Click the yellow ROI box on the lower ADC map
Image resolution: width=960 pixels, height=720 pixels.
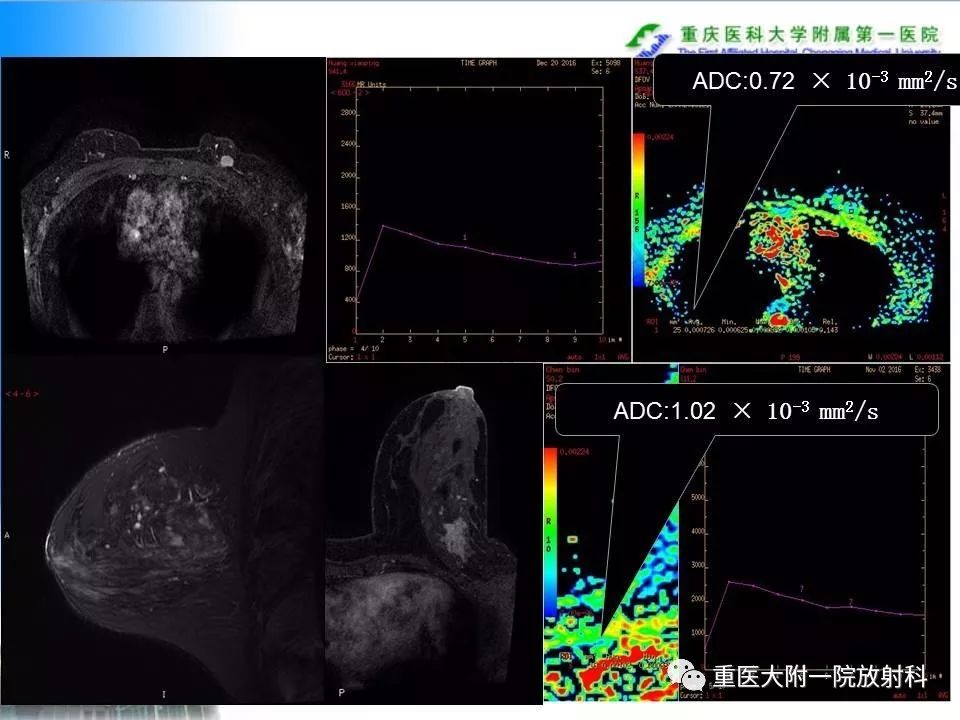(572, 539)
